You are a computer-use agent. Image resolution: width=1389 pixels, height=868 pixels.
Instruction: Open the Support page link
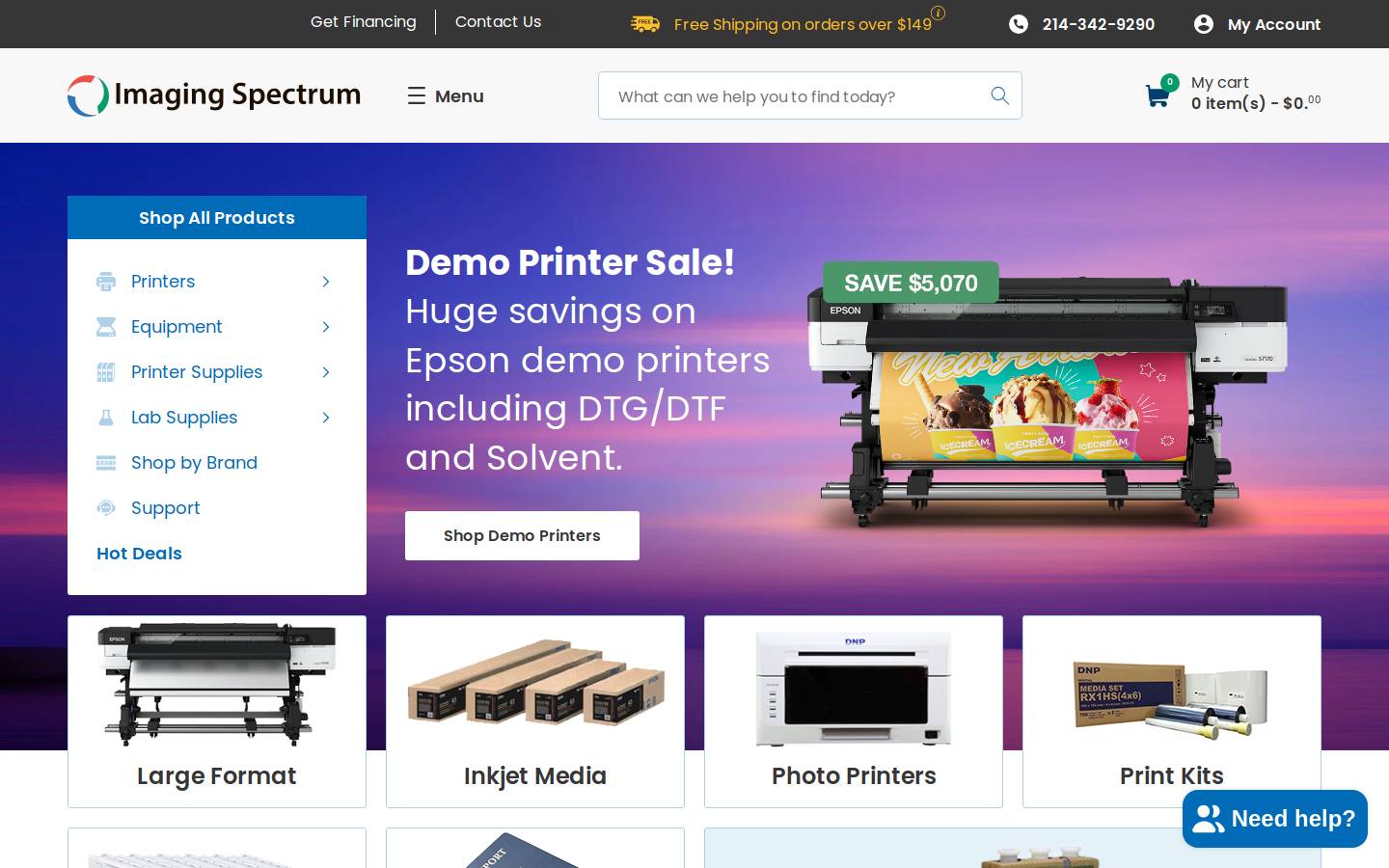click(x=166, y=508)
